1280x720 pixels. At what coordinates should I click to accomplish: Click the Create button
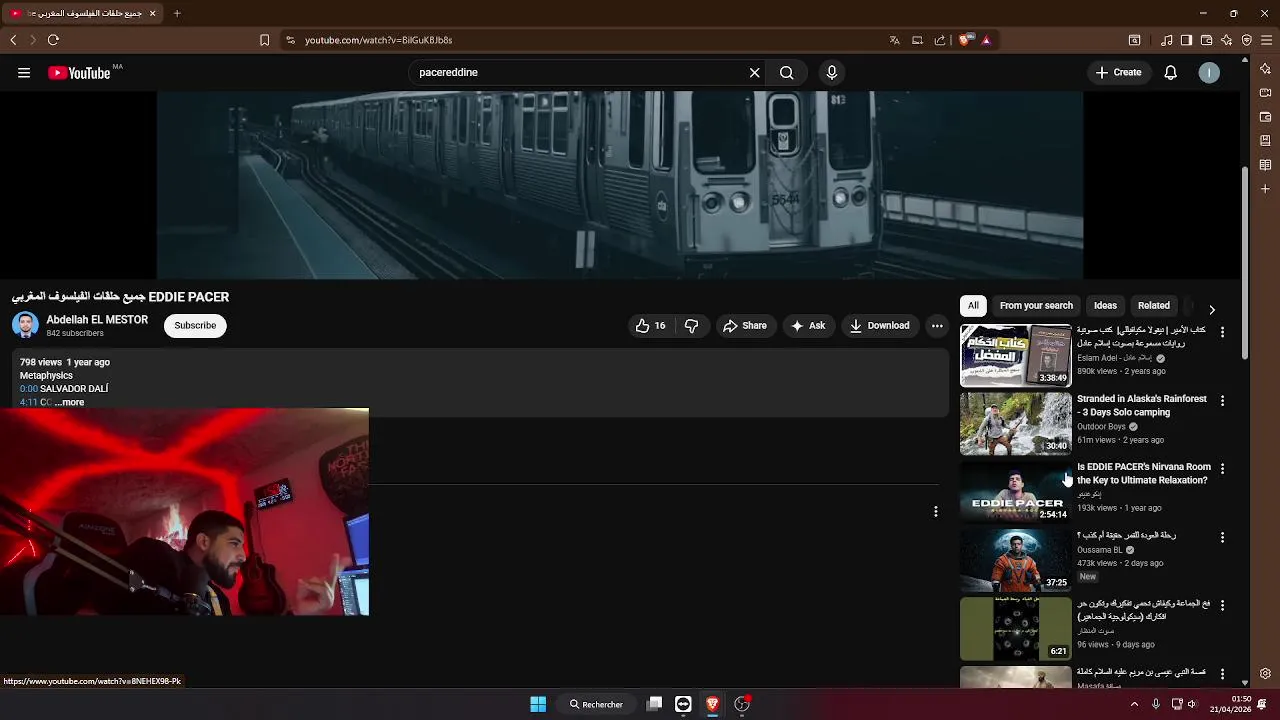click(1118, 72)
